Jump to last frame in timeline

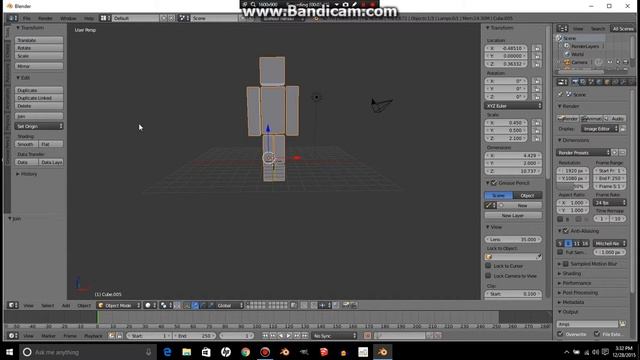(x=304, y=336)
